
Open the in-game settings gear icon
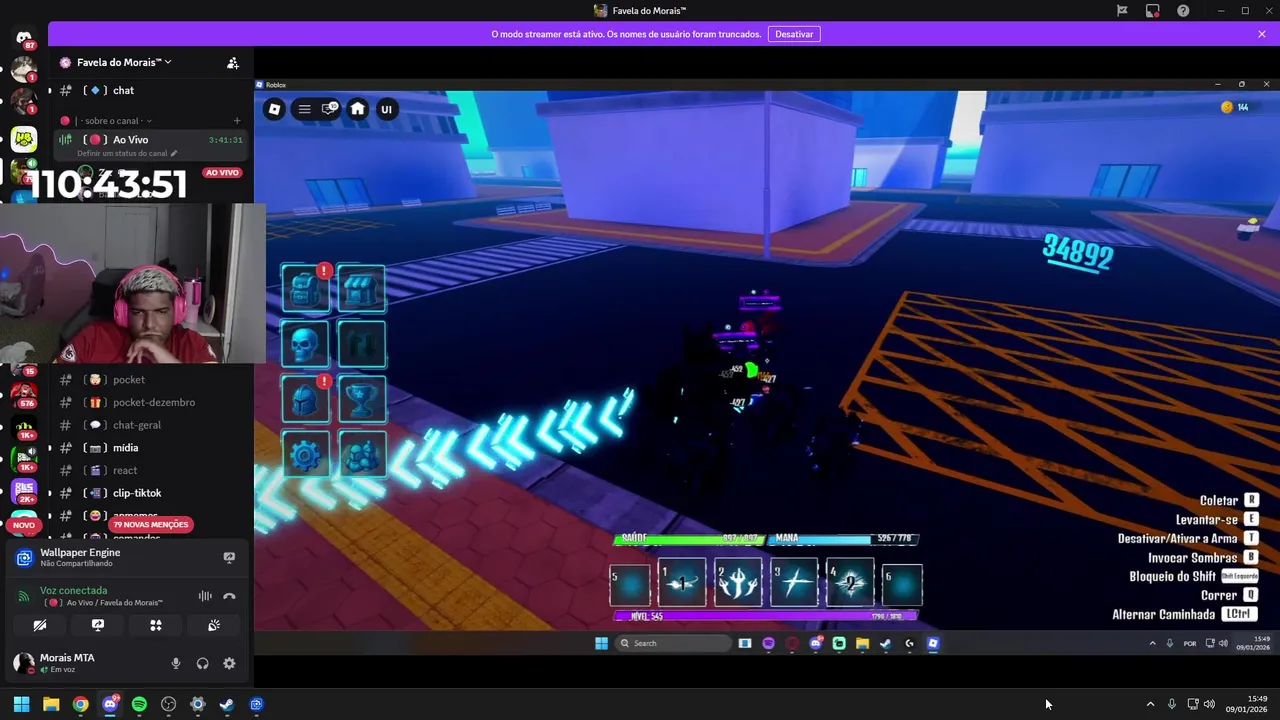click(x=305, y=455)
